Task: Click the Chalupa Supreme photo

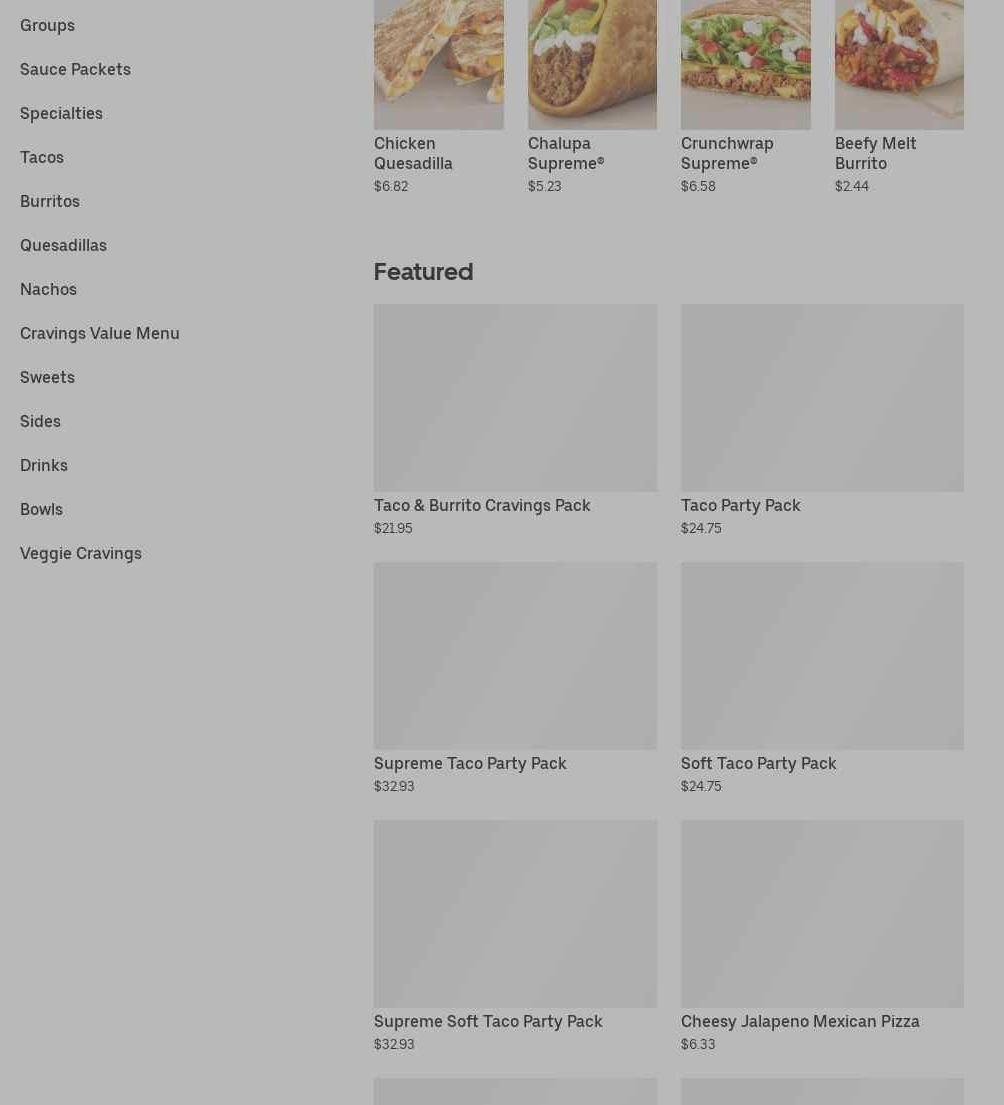Action: pos(593,65)
